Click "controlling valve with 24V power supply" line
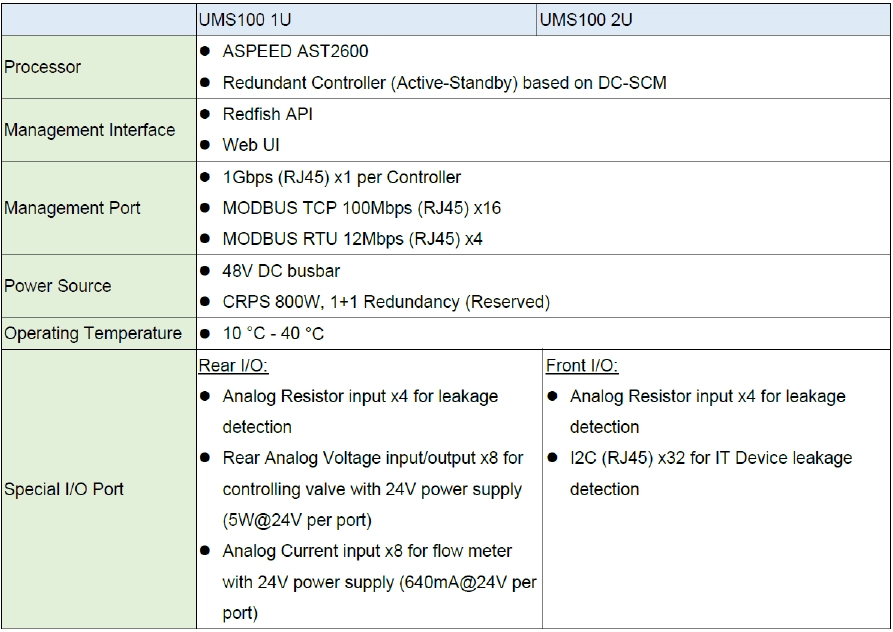Screen dimensions: 893x632 pos(372,490)
